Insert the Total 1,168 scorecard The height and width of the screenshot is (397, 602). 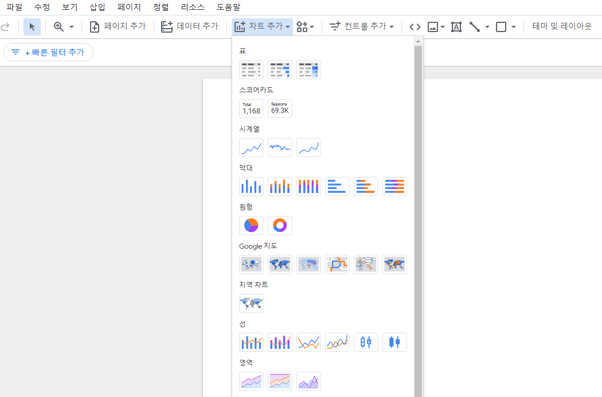click(x=251, y=109)
